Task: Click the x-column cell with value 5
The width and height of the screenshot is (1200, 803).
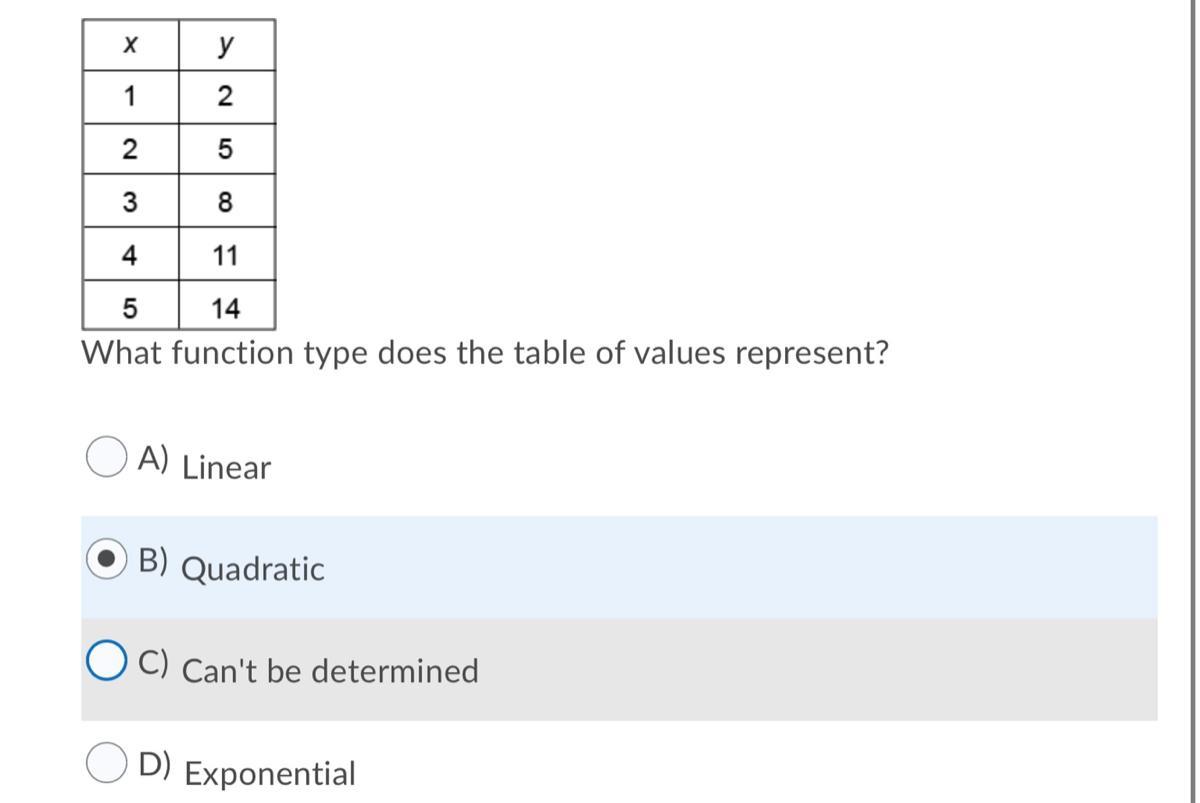Action: 130,307
